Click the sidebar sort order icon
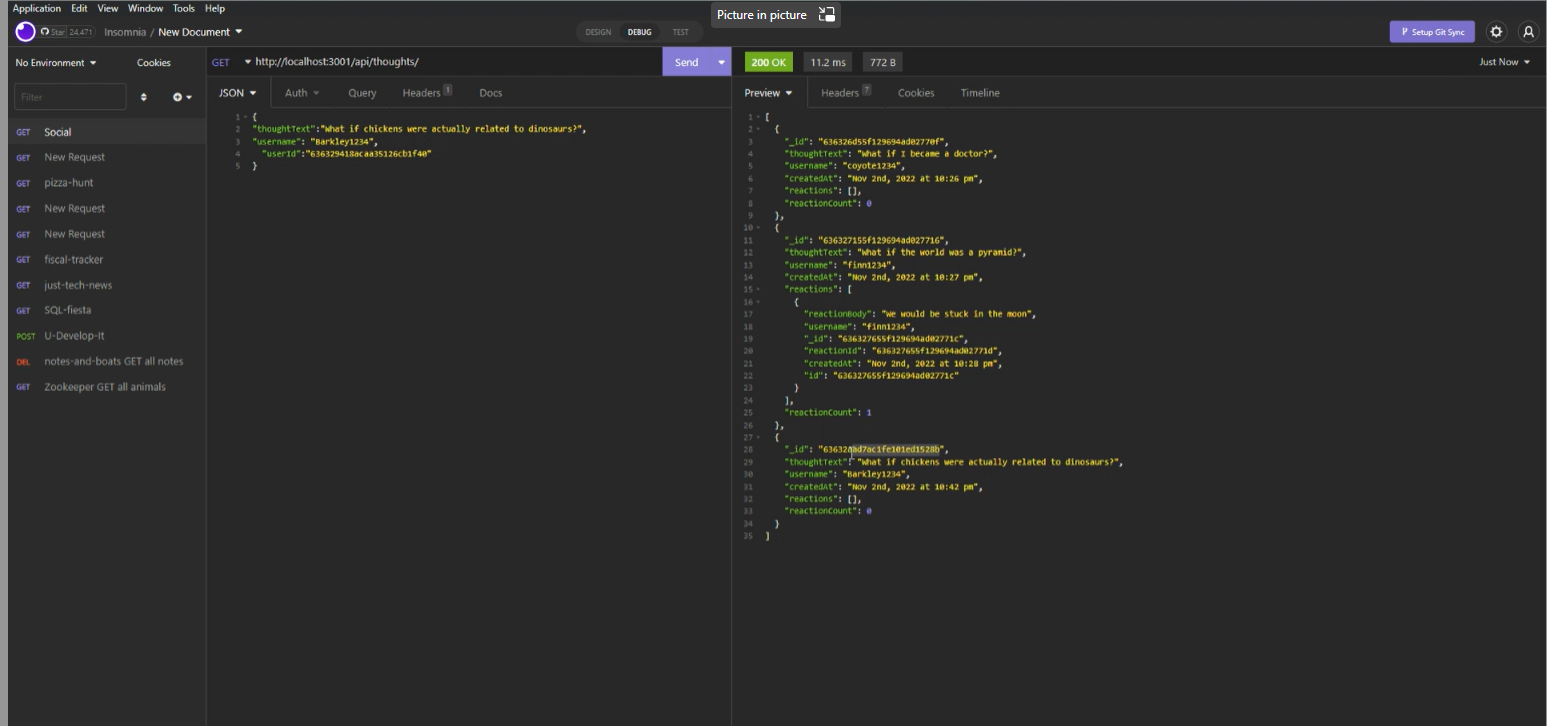Screen dimensions: 1547x726 coord(144,96)
